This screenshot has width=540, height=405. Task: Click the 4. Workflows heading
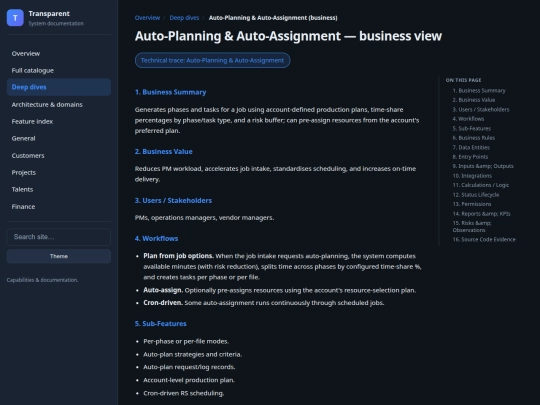156,238
